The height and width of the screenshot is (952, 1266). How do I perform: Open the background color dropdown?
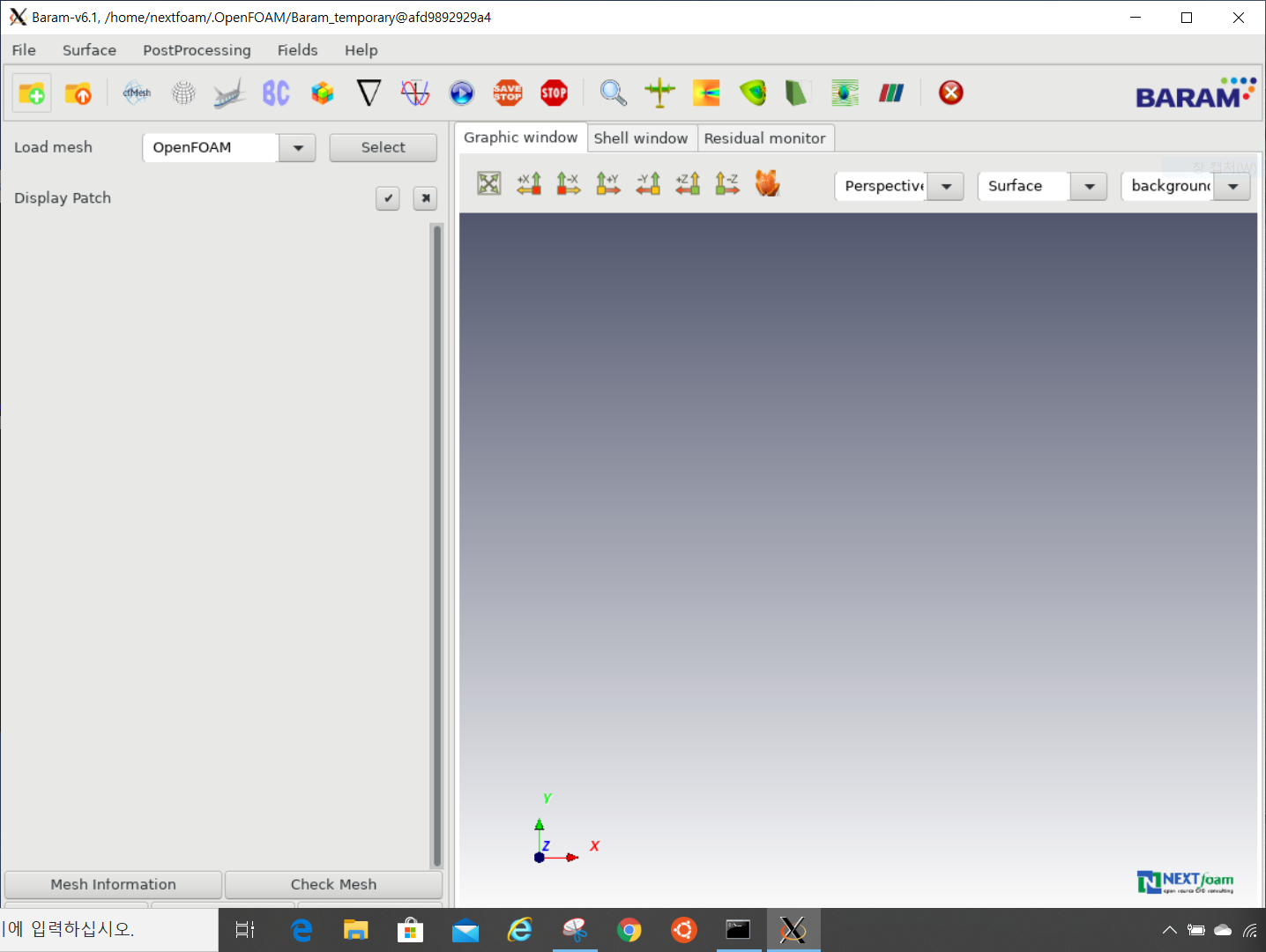[1231, 186]
